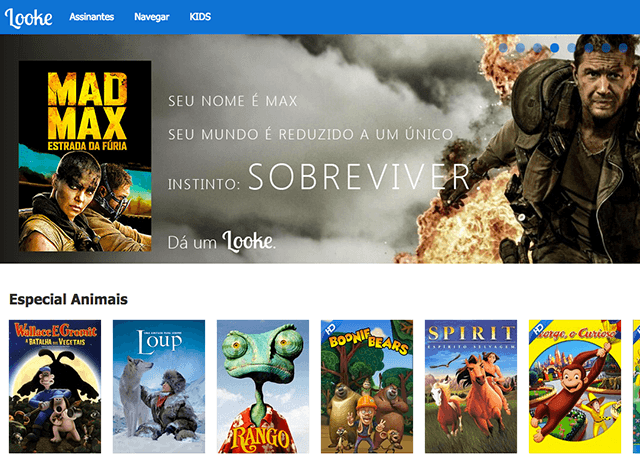This screenshot has height=454, width=640.
Task: Open the Loup movie poster
Action: [159, 386]
